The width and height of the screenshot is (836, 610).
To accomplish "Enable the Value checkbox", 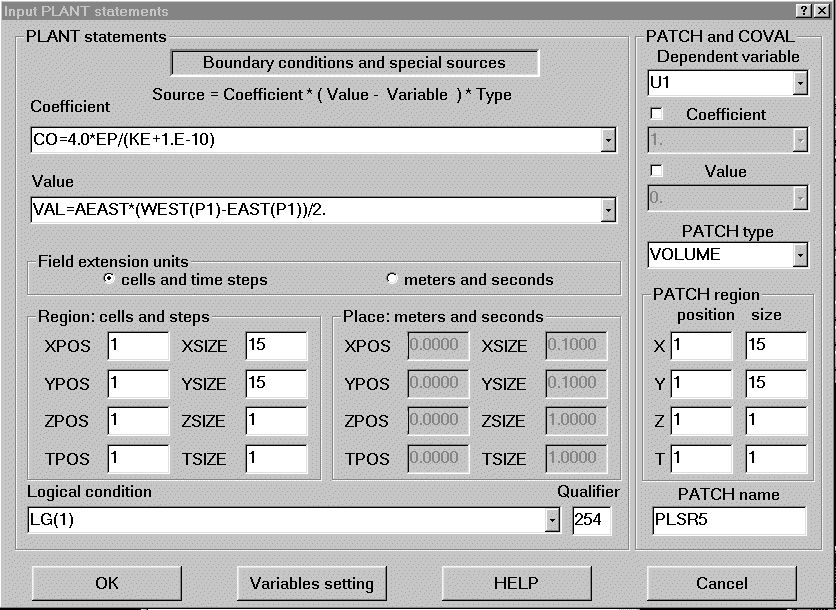I will pyautogui.click(x=657, y=172).
